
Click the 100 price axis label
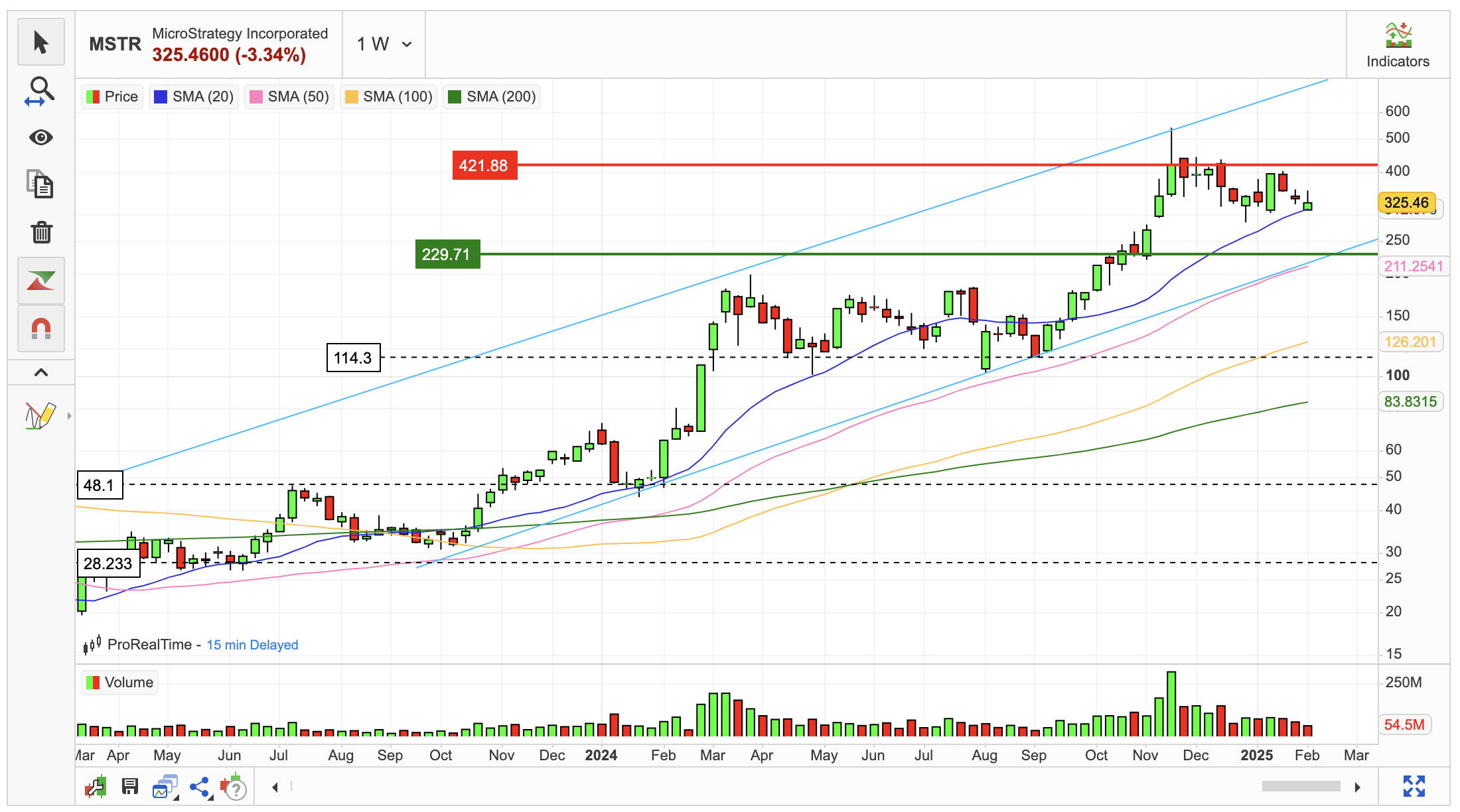(x=1398, y=375)
